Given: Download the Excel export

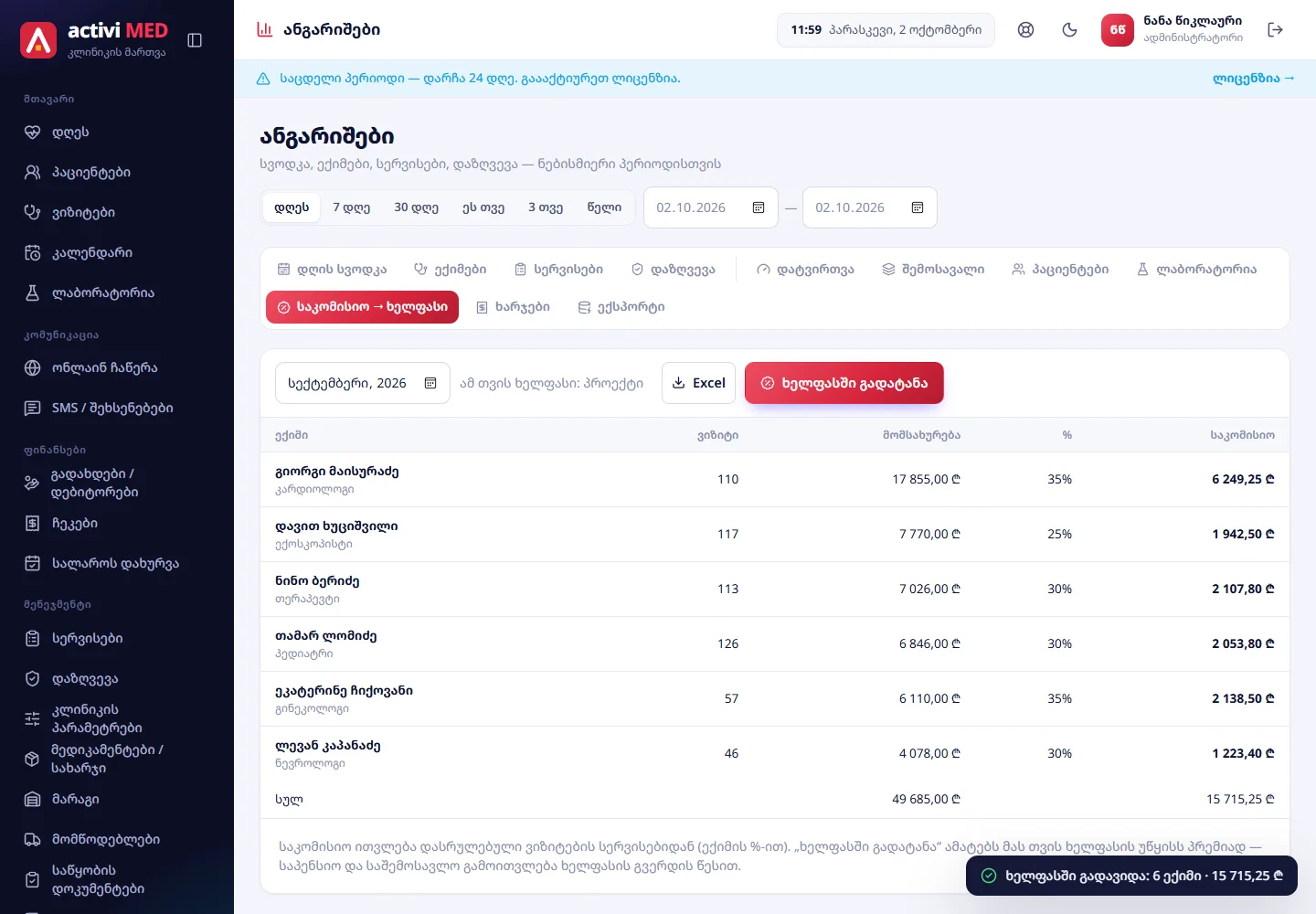Looking at the screenshot, I should [x=698, y=383].
